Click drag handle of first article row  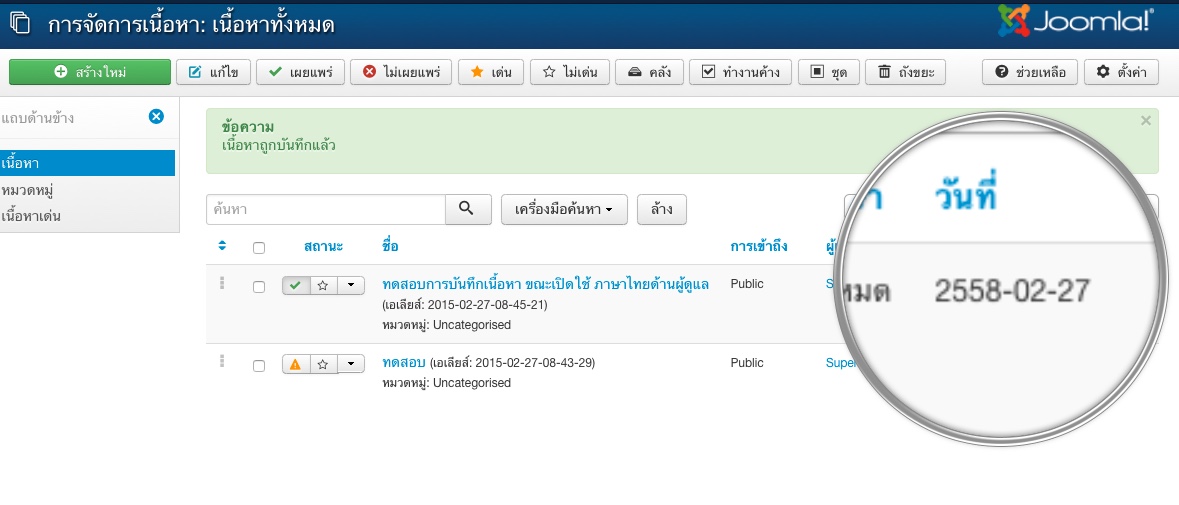[x=222, y=283]
